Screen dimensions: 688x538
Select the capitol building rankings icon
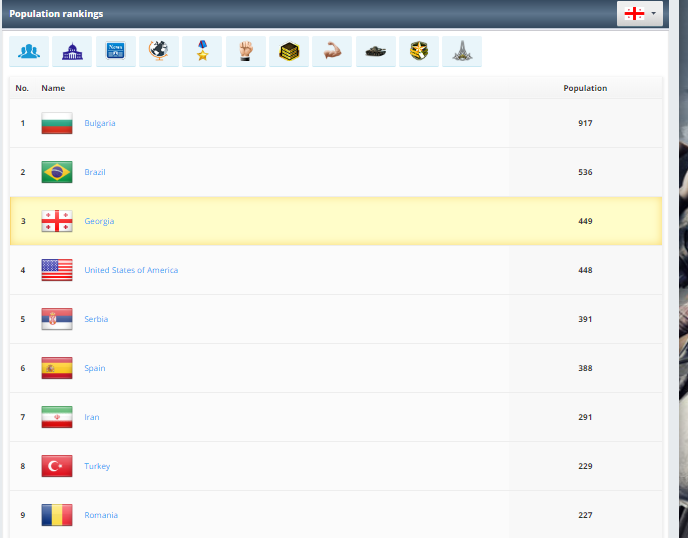(x=72, y=51)
